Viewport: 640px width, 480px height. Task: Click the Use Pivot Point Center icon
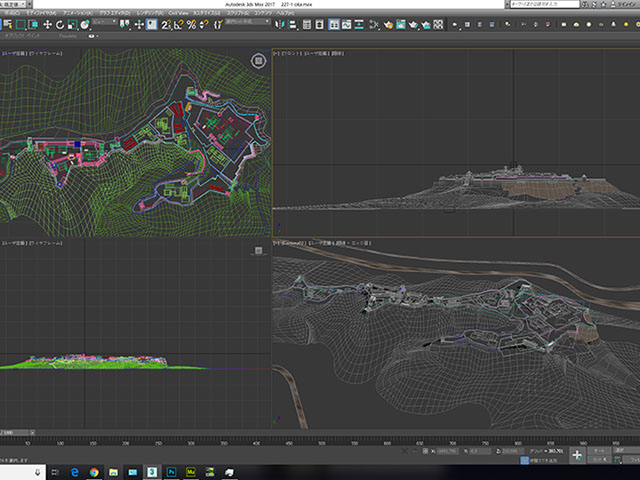pyautogui.click(x=124, y=25)
